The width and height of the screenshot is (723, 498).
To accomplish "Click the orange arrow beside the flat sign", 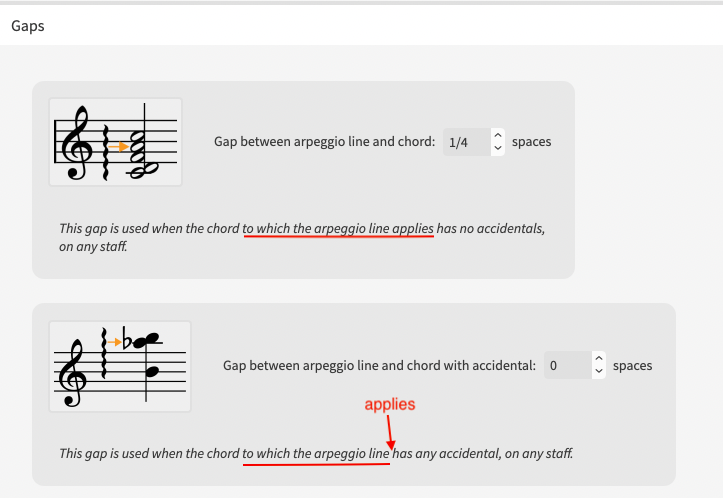I will click(x=114, y=342).
